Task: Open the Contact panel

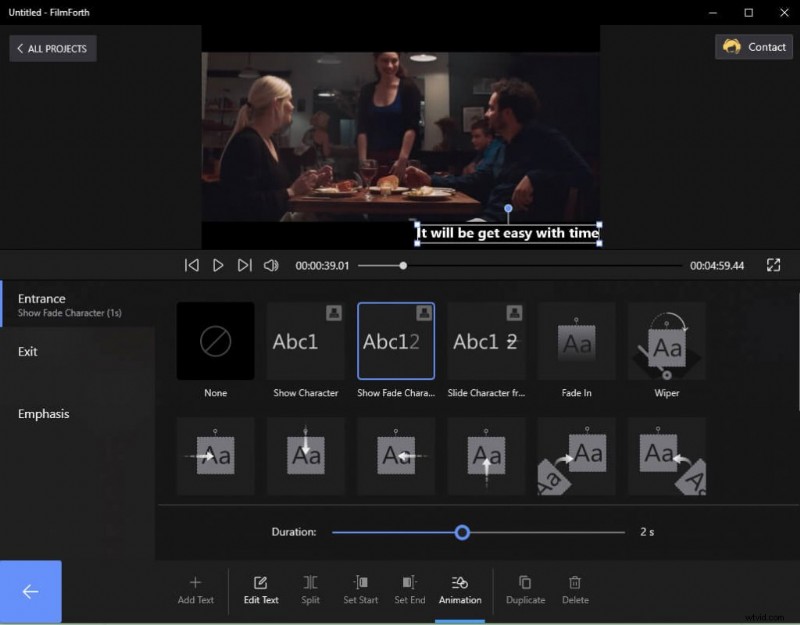Action: 753,47
